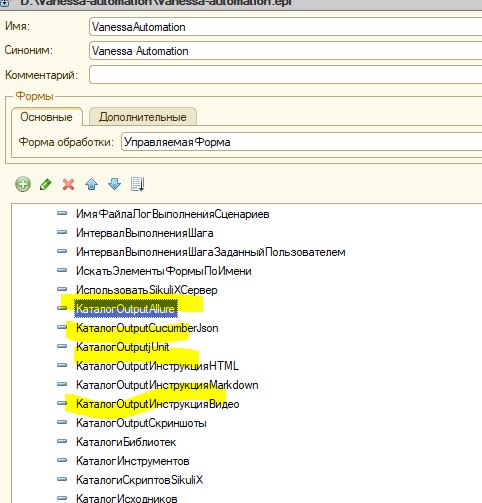Click the Sort list icon
Image resolution: width=482 pixels, height=503 pixels.
click(138, 184)
